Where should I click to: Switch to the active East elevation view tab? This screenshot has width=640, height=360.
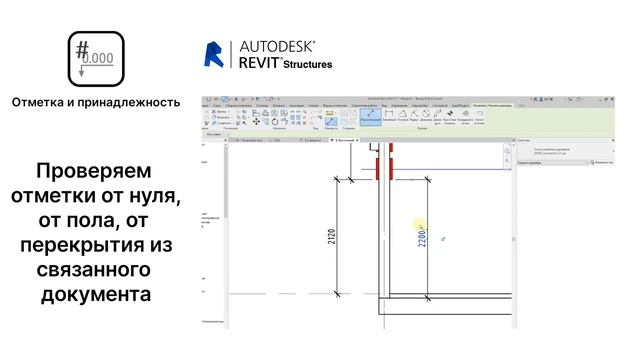point(344,140)
